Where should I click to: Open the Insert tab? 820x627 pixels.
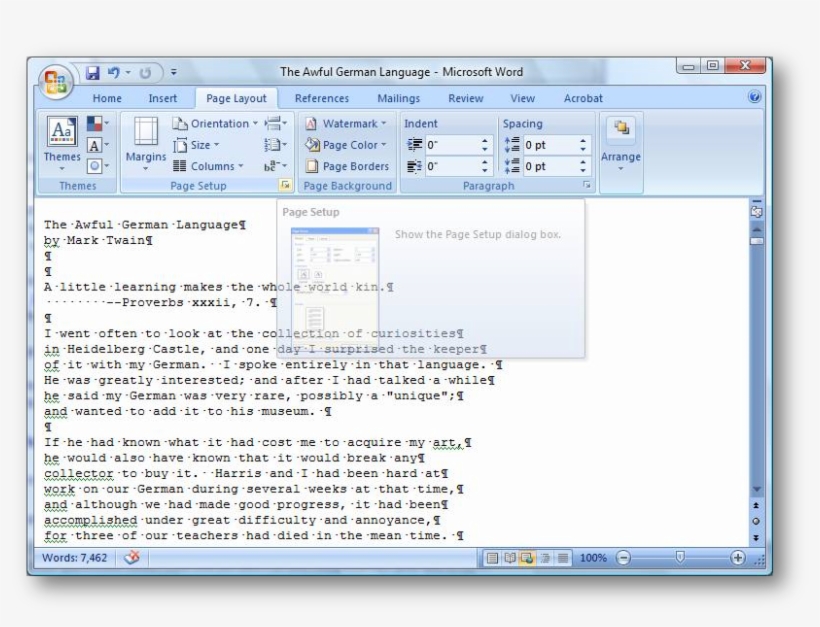click(x=163, y=98)
